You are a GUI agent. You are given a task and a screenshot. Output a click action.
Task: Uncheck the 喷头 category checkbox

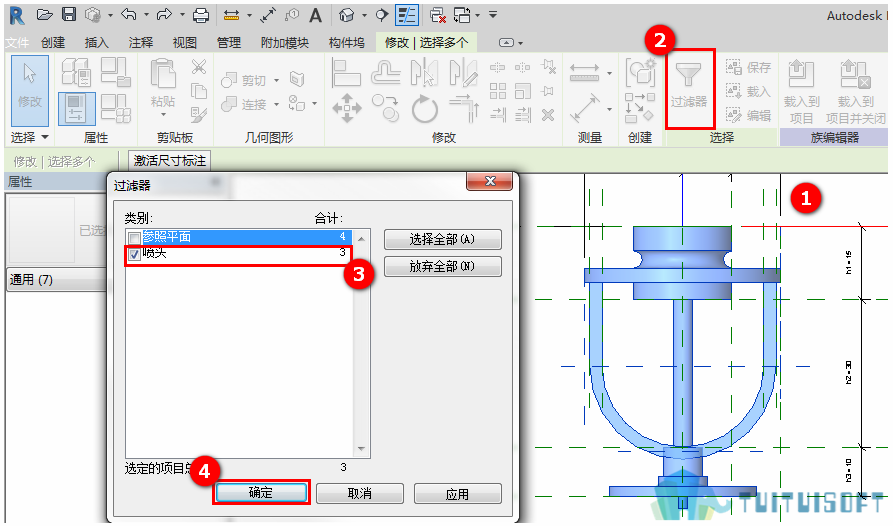point(134,254)
